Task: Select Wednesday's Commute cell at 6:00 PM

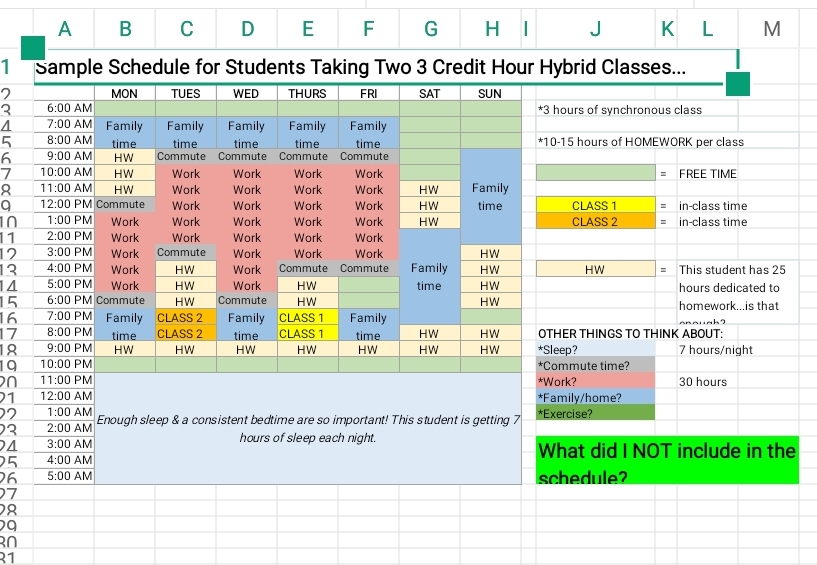Action: pos(246,300)
